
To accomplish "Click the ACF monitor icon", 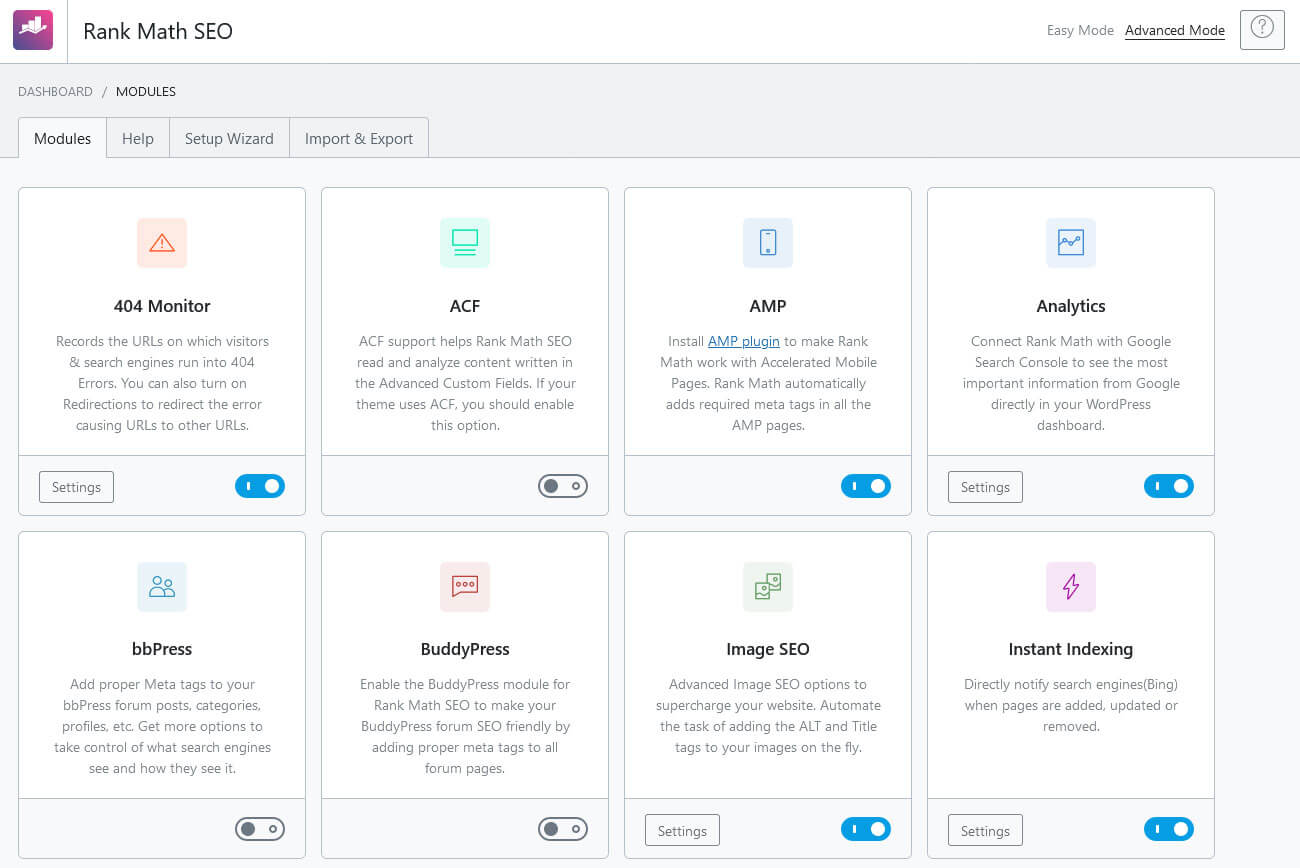I will pyautogui.click(x=465, y=243).
